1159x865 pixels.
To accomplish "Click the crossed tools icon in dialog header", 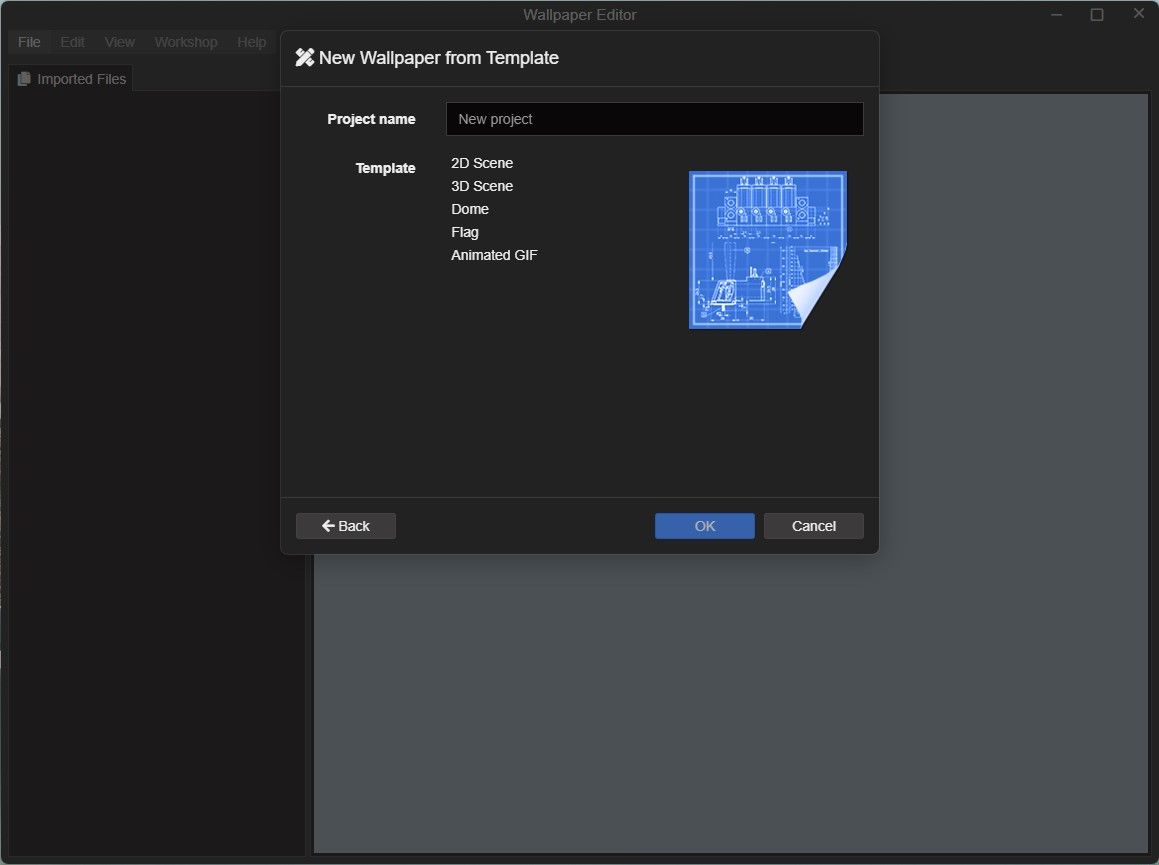I will click(305, 57).
